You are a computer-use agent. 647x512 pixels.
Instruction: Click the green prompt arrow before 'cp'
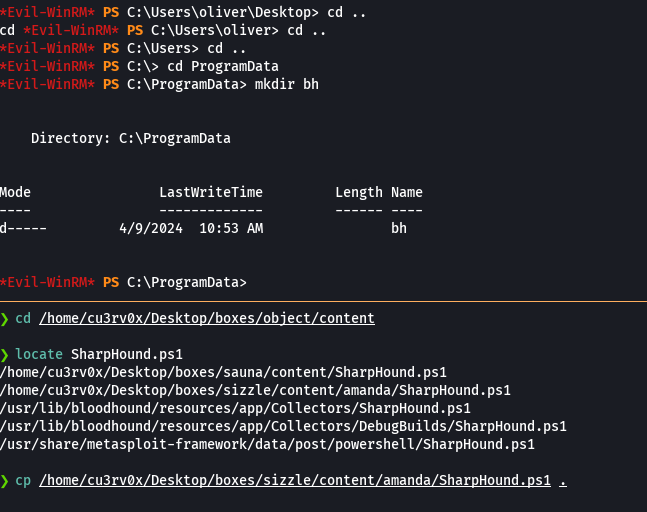[5, 481]
